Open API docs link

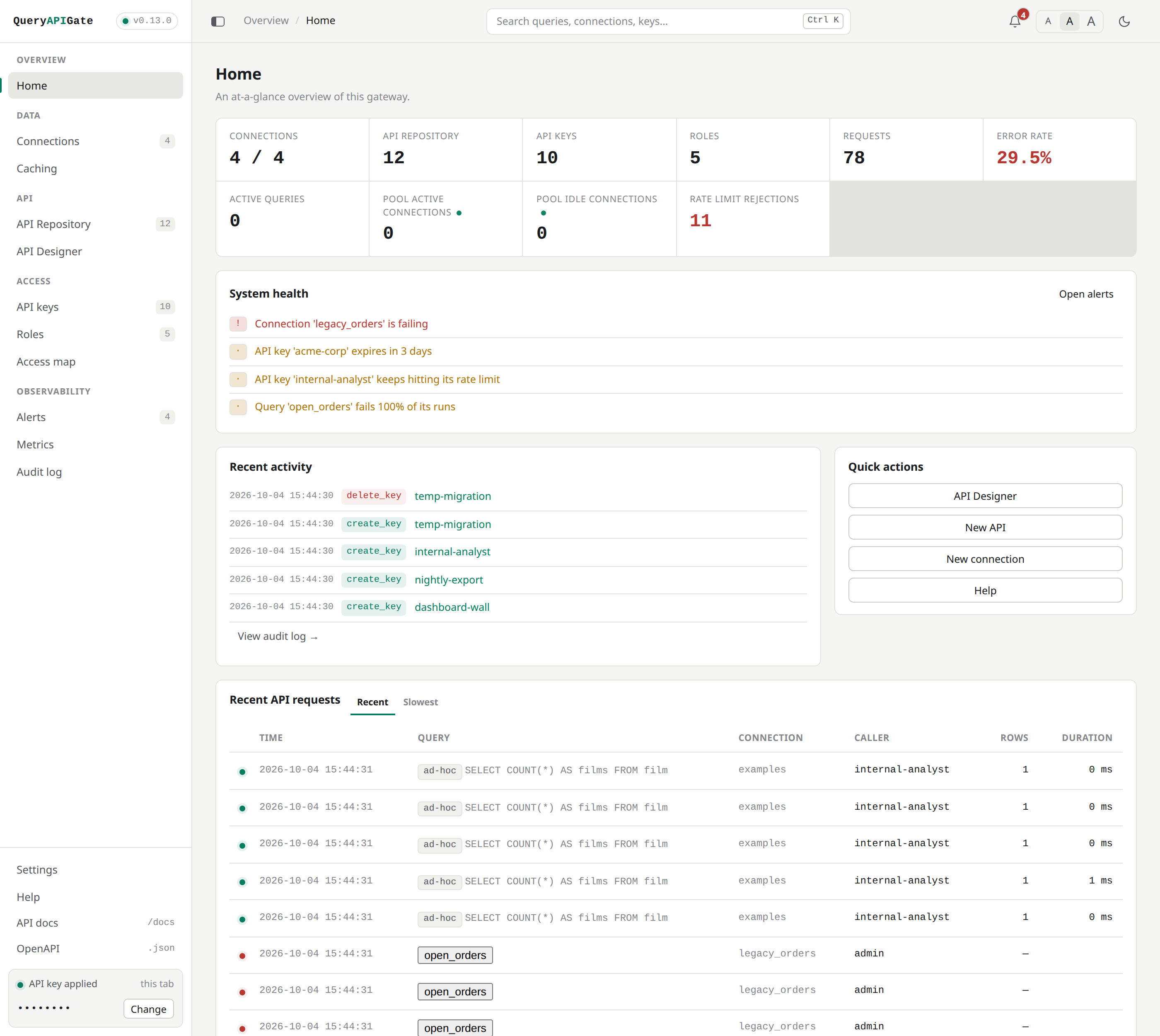pos(96,923)
